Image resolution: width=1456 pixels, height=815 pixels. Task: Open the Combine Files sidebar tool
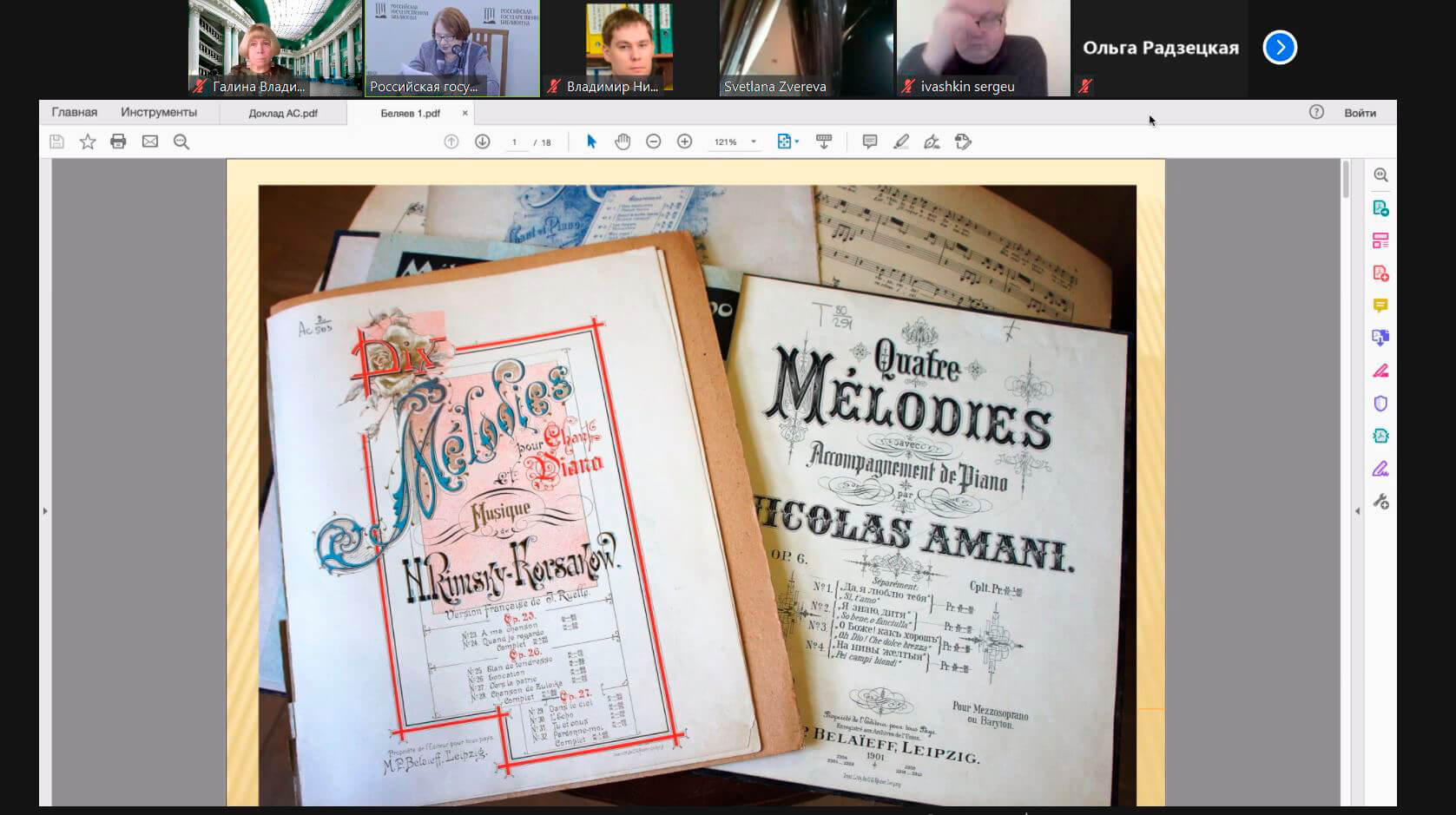tap(1380, 338)
